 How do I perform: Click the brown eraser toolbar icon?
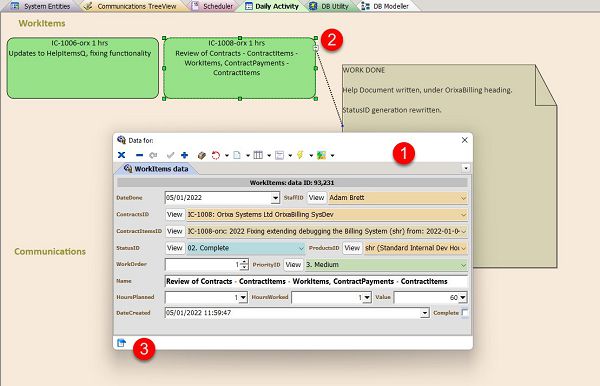(x=202, y=155)
